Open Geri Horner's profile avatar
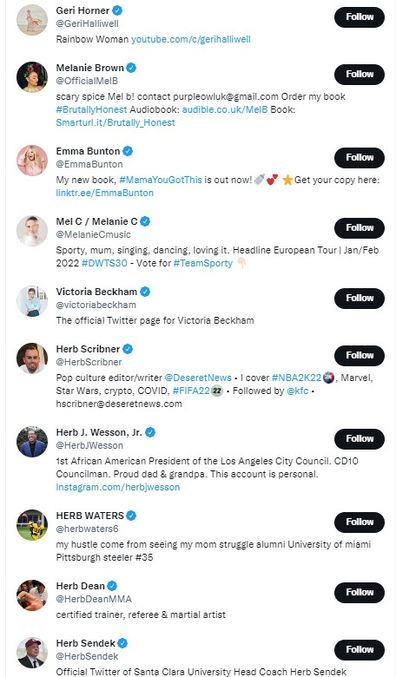396x677 pixels. 32,20
